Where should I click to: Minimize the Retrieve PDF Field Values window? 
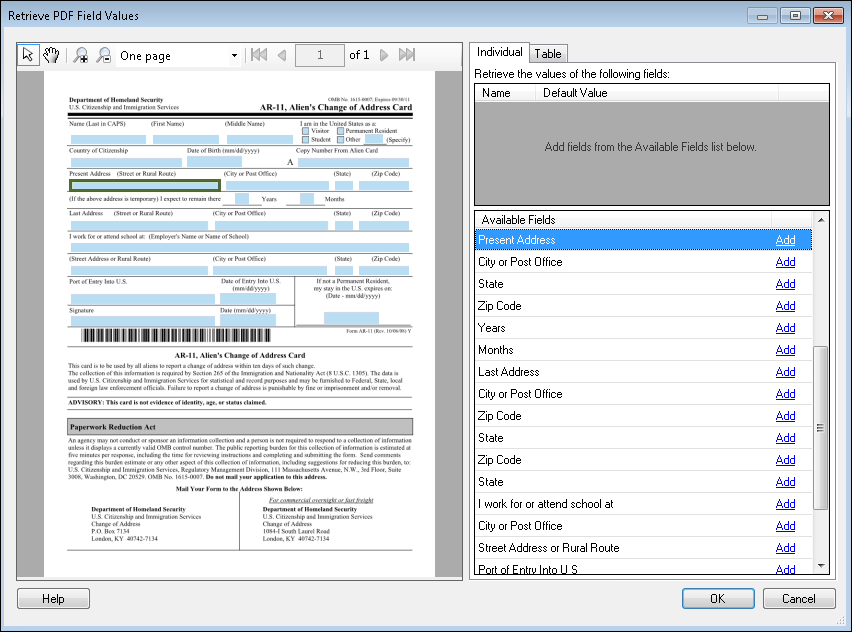tap(762, 16)
